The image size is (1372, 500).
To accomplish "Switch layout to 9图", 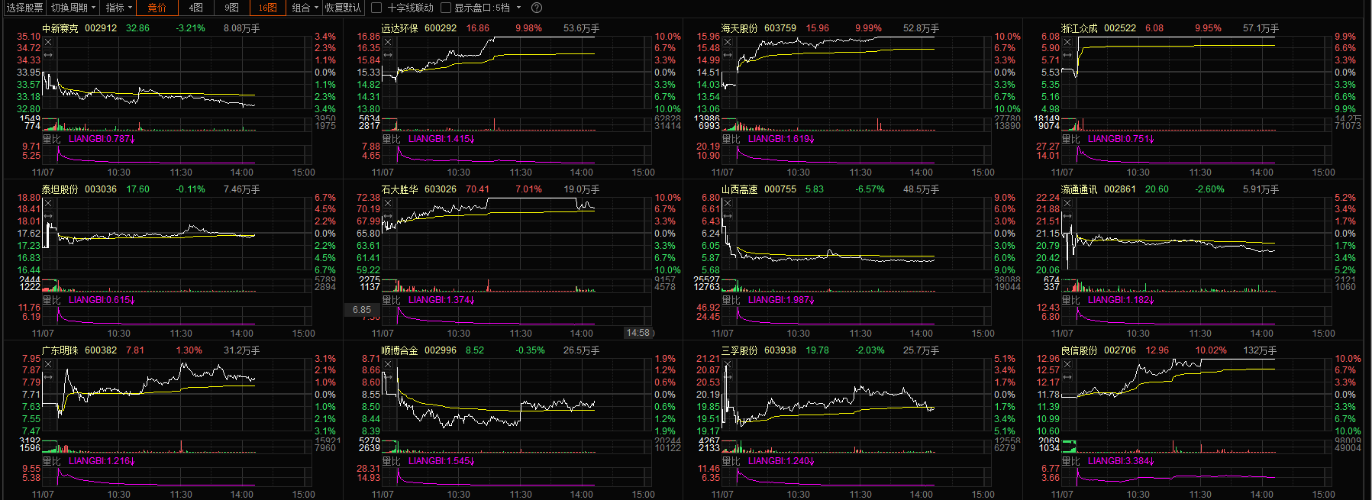I will 232,7.
